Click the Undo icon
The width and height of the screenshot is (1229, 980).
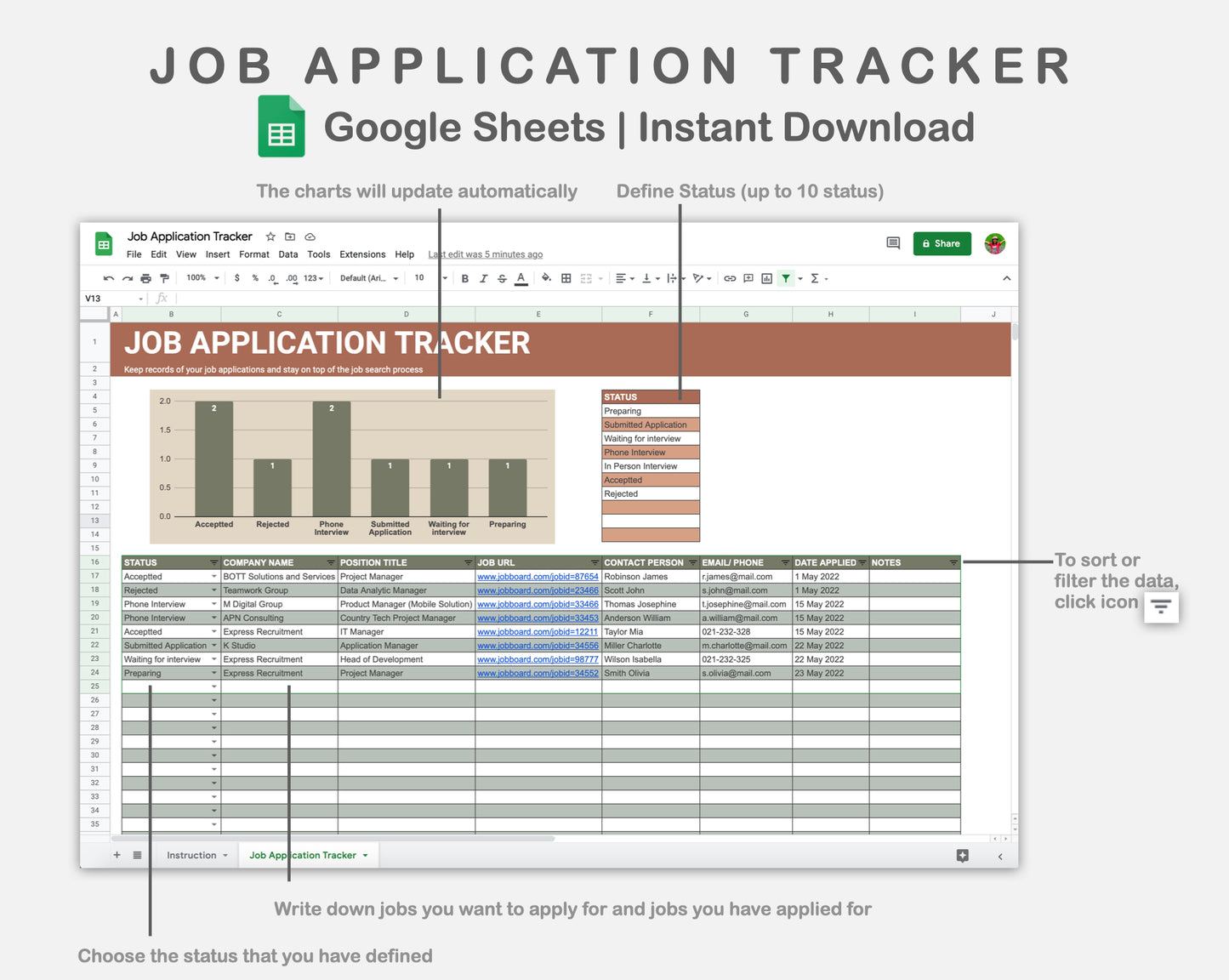108,278
